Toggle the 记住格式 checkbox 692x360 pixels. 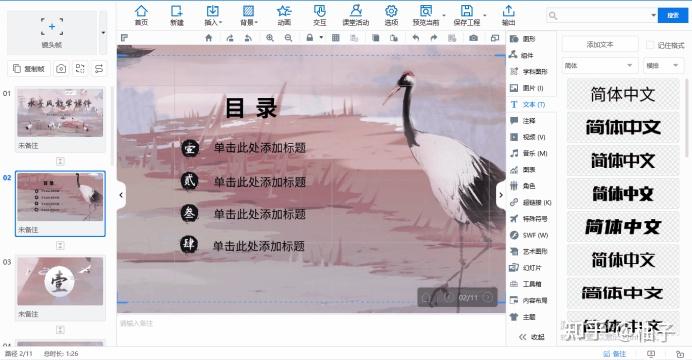click(x=650, y=45)
